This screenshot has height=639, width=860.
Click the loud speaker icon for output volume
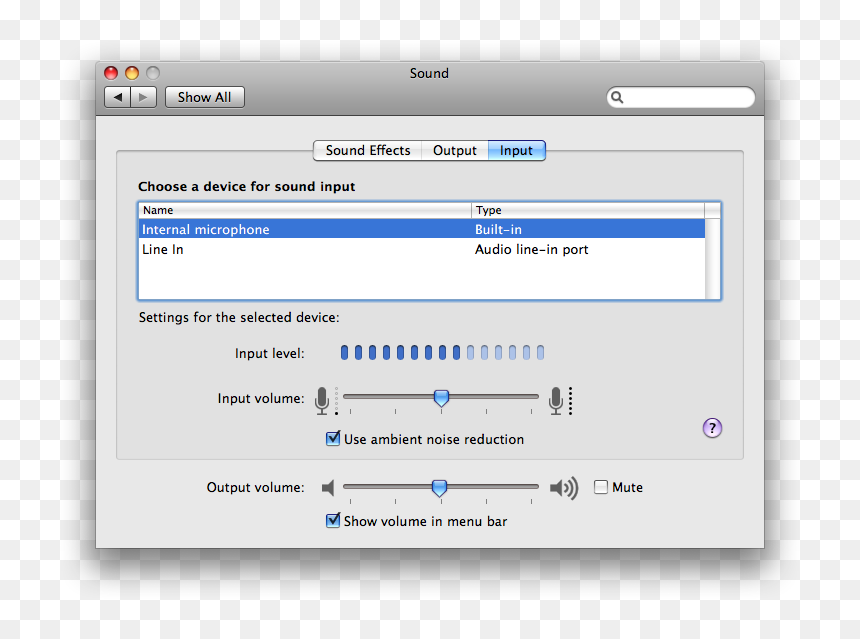pos(563,487)
